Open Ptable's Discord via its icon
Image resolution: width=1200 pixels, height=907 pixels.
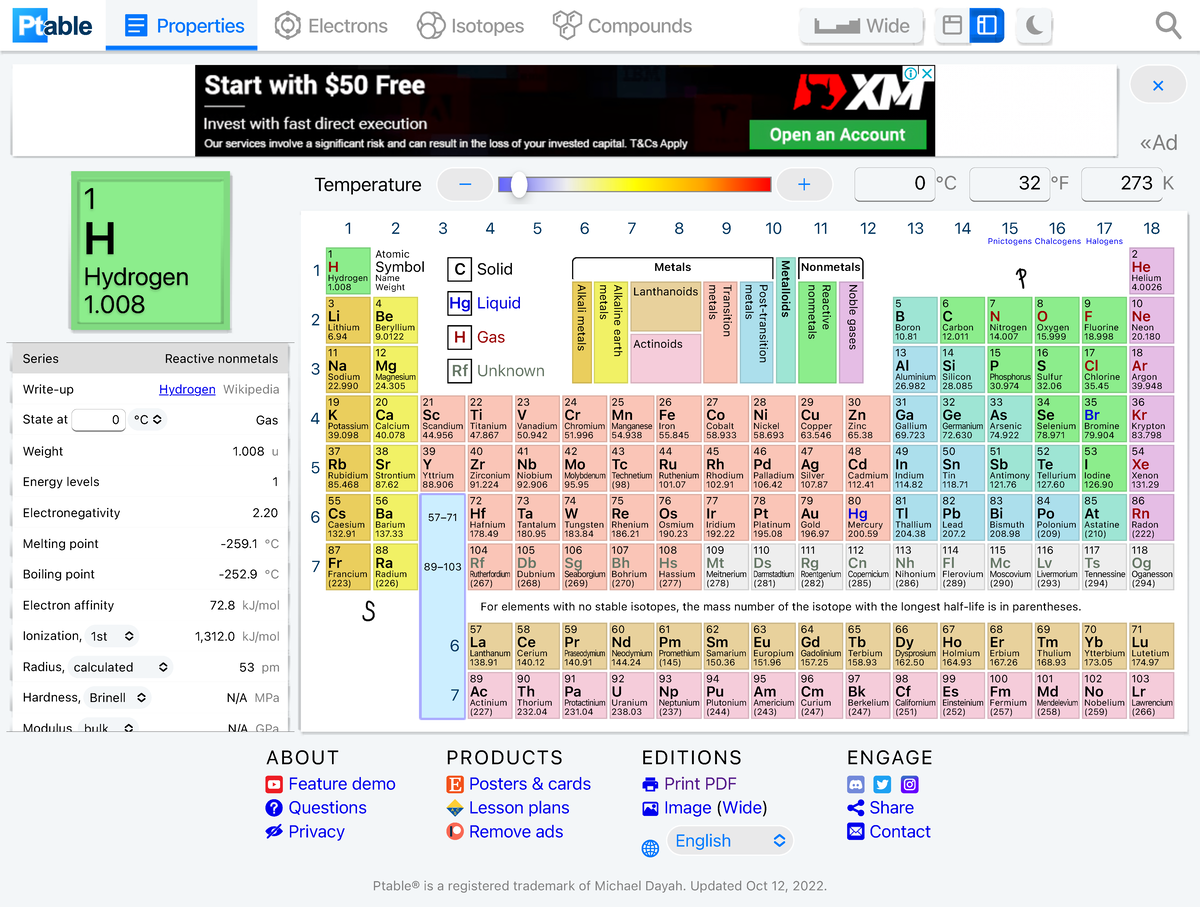click(855, 784)
